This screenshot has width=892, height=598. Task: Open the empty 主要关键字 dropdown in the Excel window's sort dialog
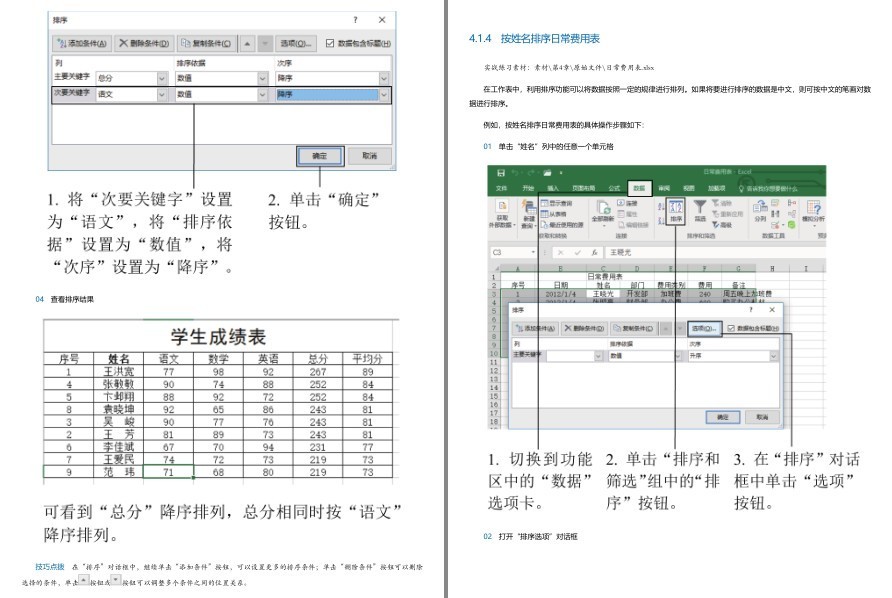pos(598,356)
